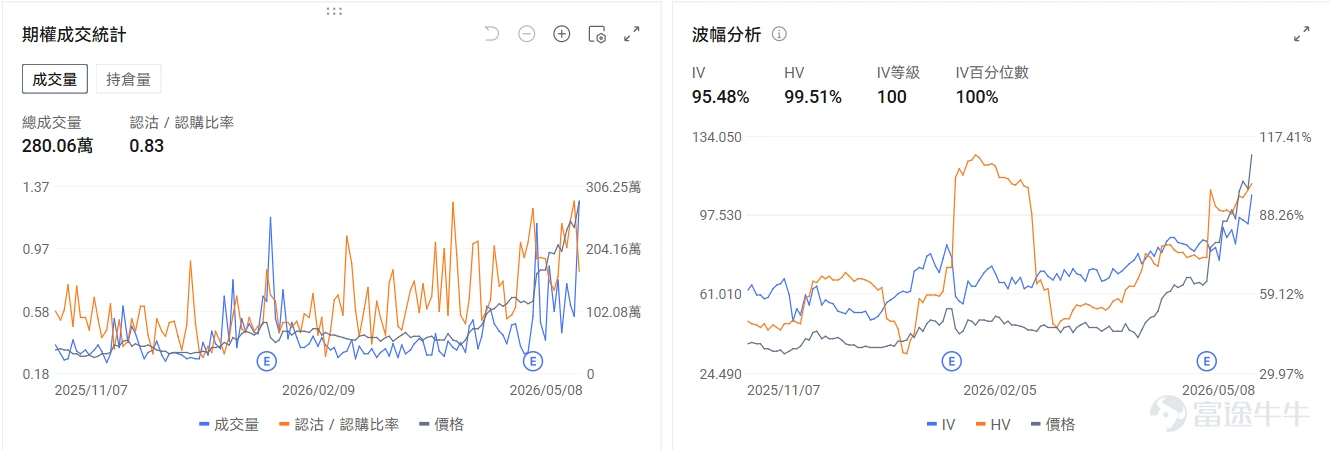
Task: Click the May earnings marker in volume chart
Action: pos(533,360)
